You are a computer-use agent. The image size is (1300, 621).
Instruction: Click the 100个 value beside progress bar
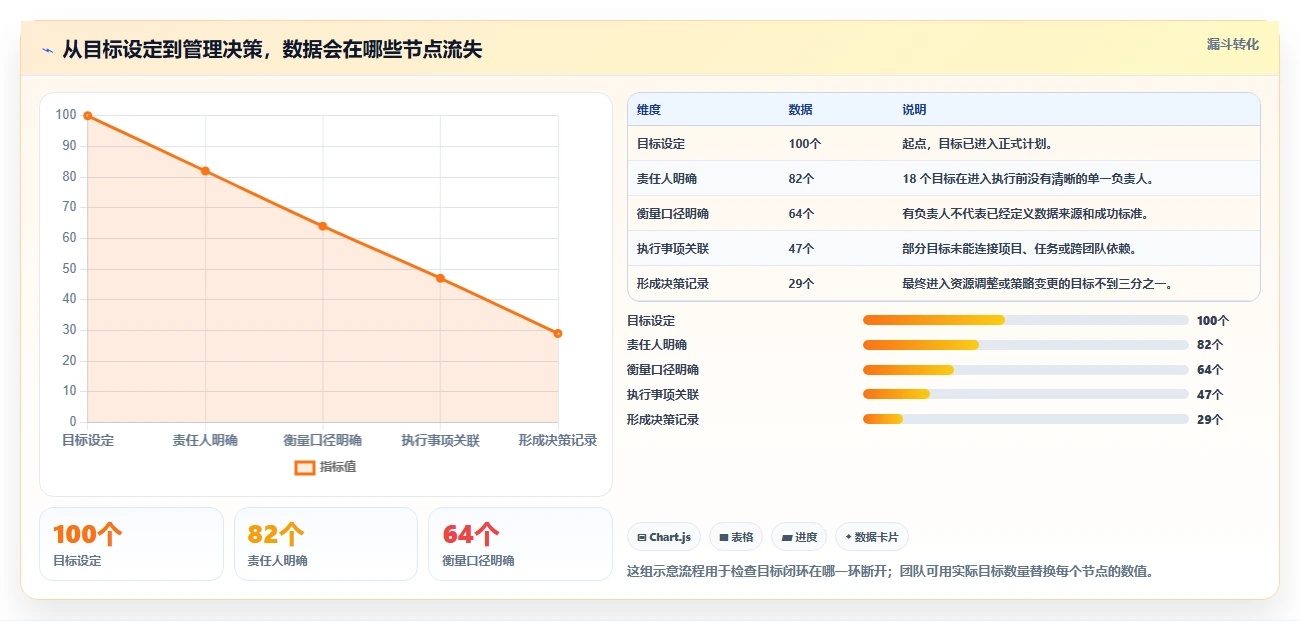coord(1213,321)
